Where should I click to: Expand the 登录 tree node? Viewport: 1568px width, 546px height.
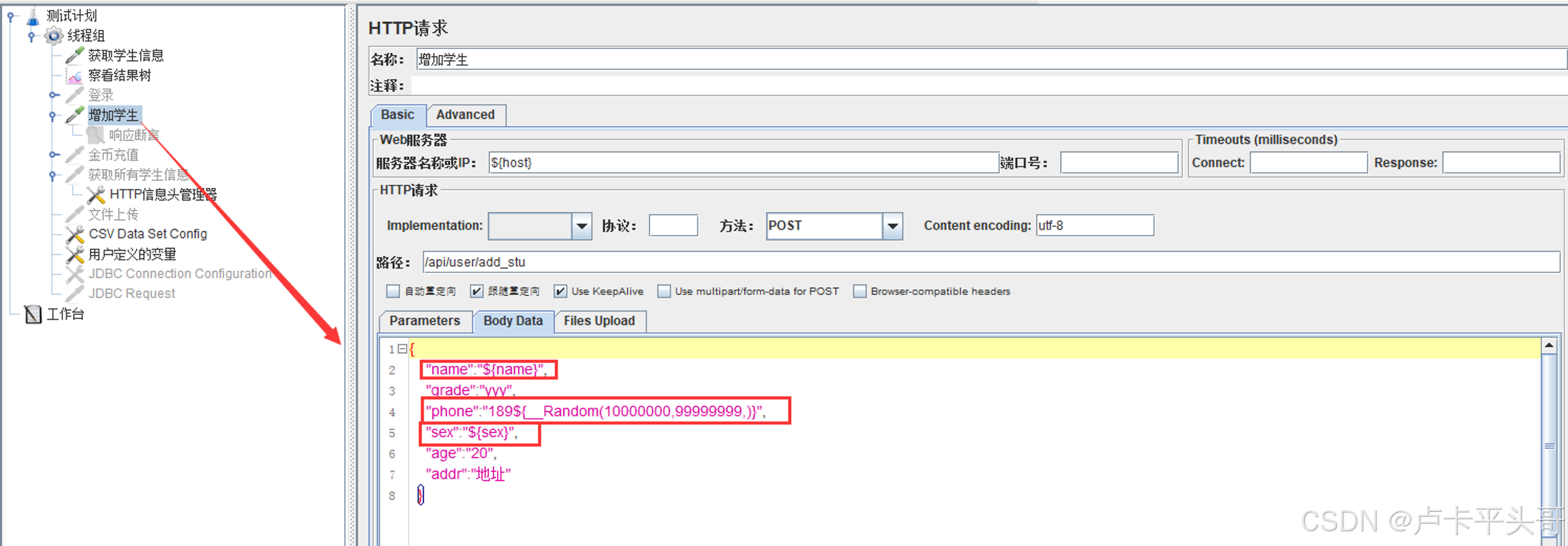click(x=53, y=95)
